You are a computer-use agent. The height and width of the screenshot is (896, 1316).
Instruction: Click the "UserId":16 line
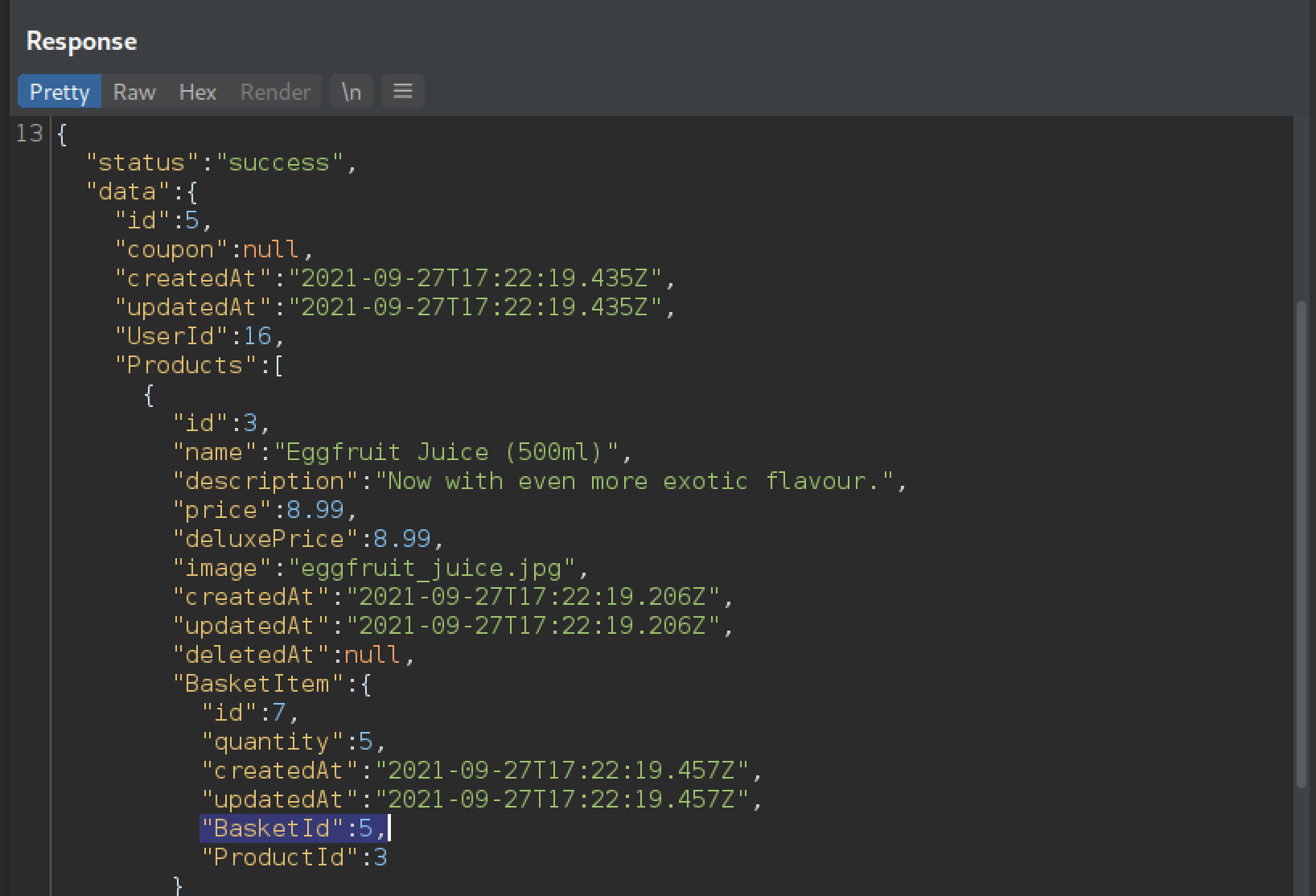pyautogui.click(x=199, y=336)
